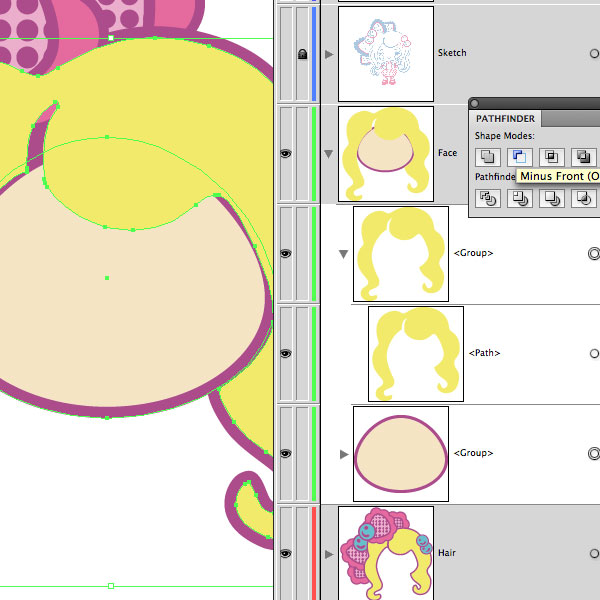600x600 pixels.
Task: Target the hair Group circle indicator
Action: point(594,254)
